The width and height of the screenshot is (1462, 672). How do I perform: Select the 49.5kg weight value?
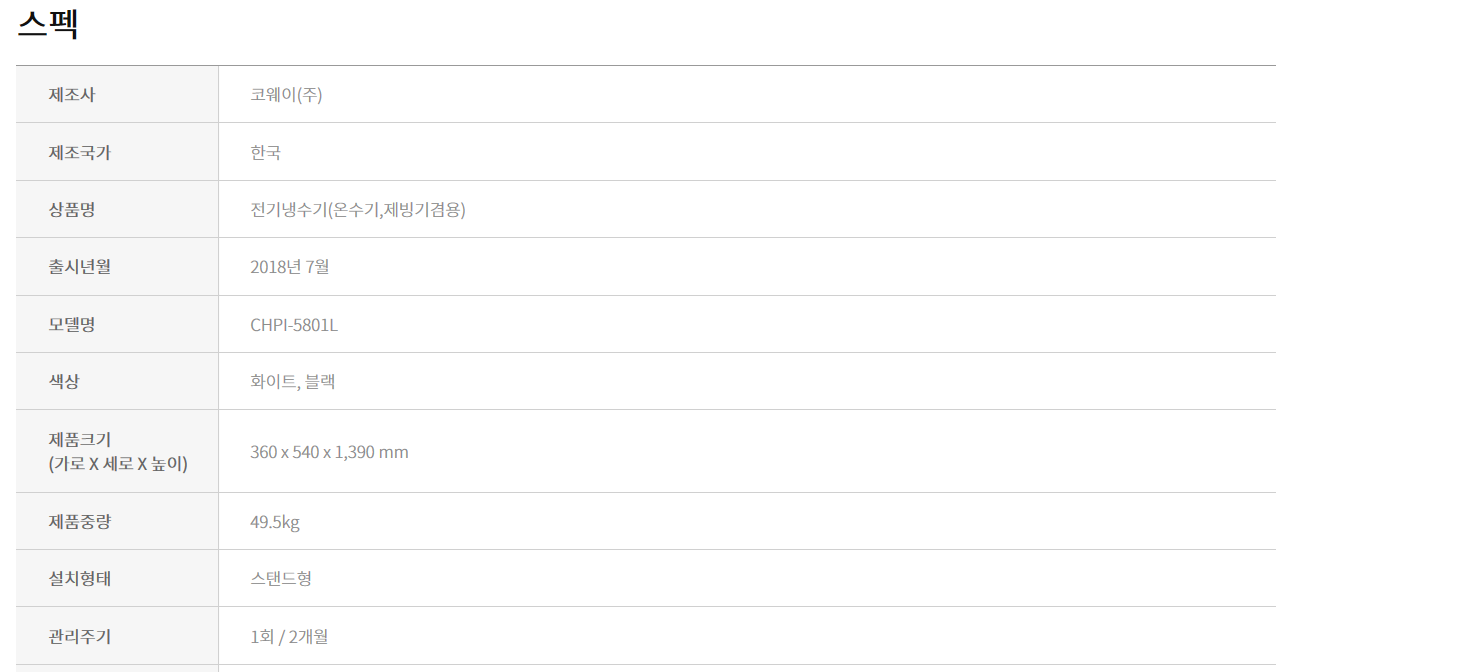coord(274,522)
